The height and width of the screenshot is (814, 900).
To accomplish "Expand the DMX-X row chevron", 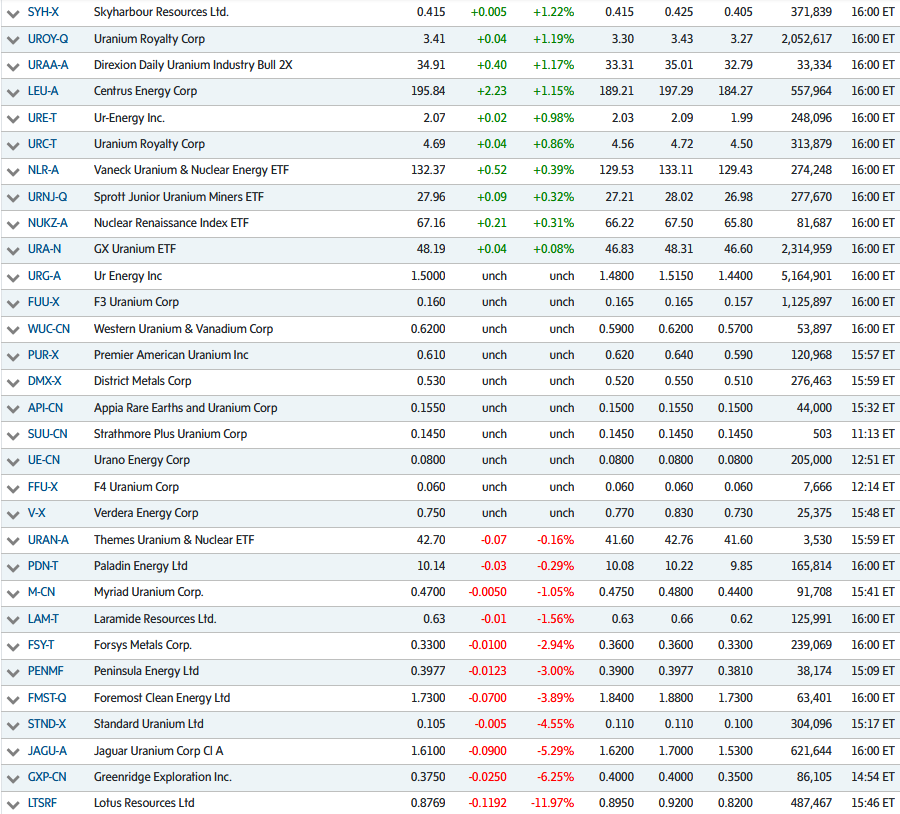I will (x=13, y=382).
